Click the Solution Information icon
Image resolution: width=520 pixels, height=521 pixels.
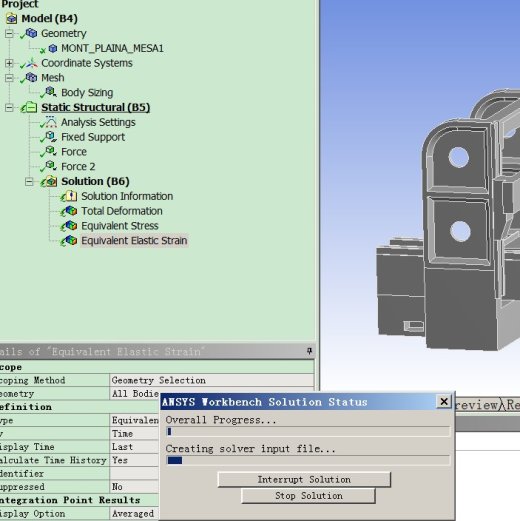coord(71,196)
